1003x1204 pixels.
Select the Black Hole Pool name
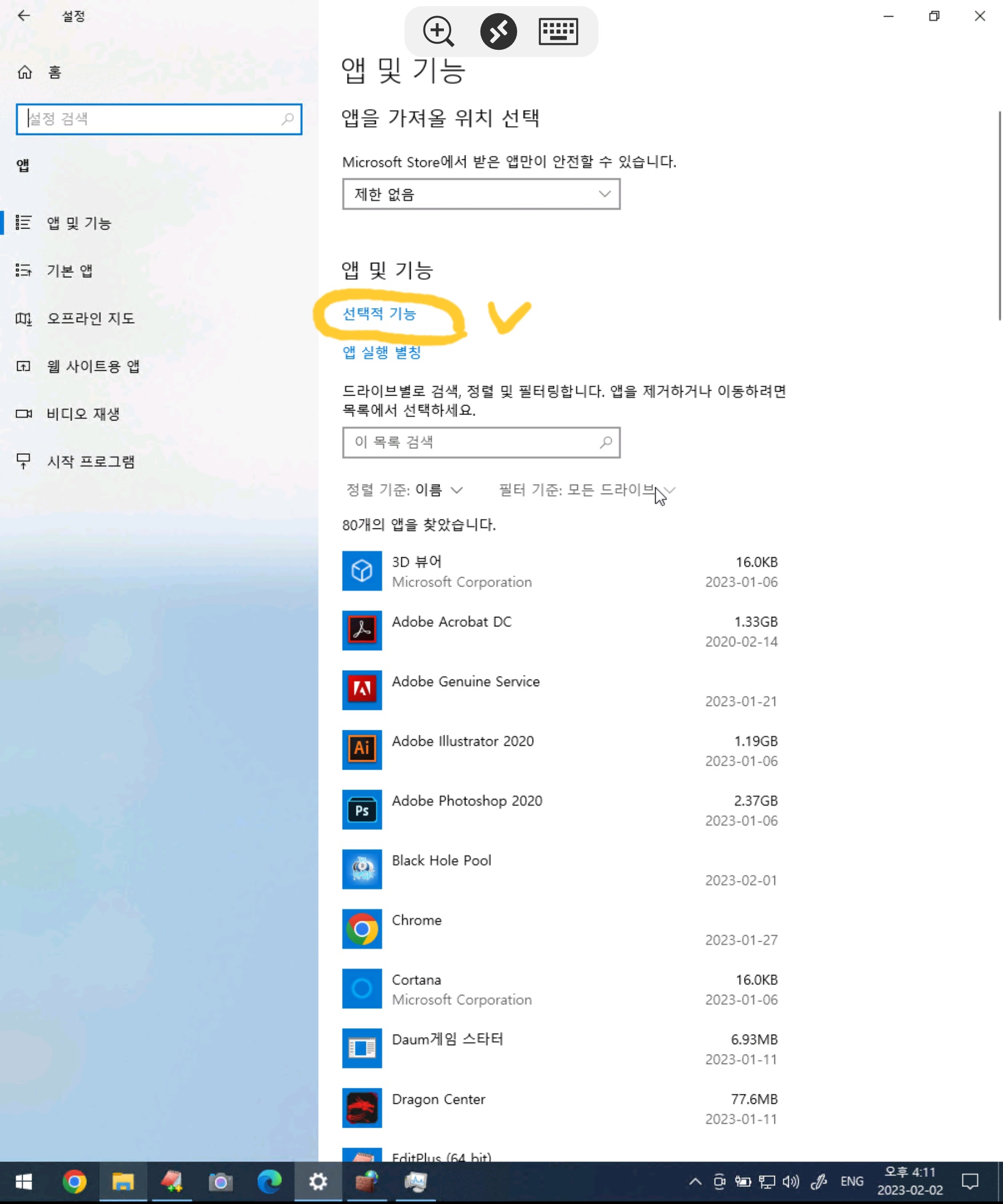click(x=442, y=860)
